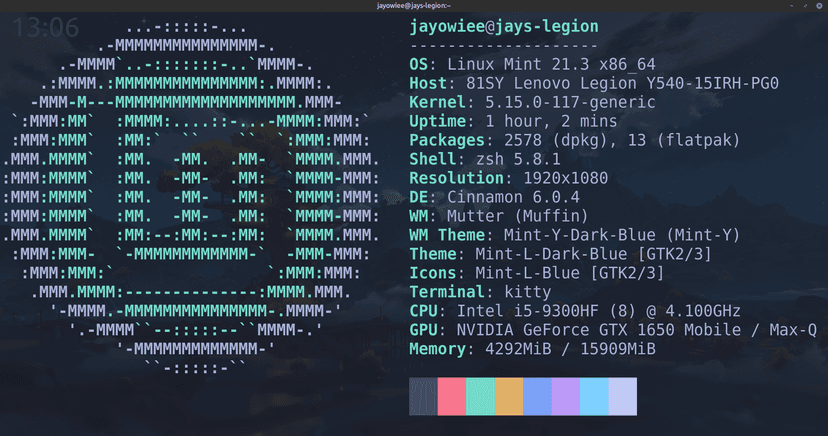This screenshot has width=828, height=436.
Task: Click the orange-tan palette block
Action: [509, 396]
